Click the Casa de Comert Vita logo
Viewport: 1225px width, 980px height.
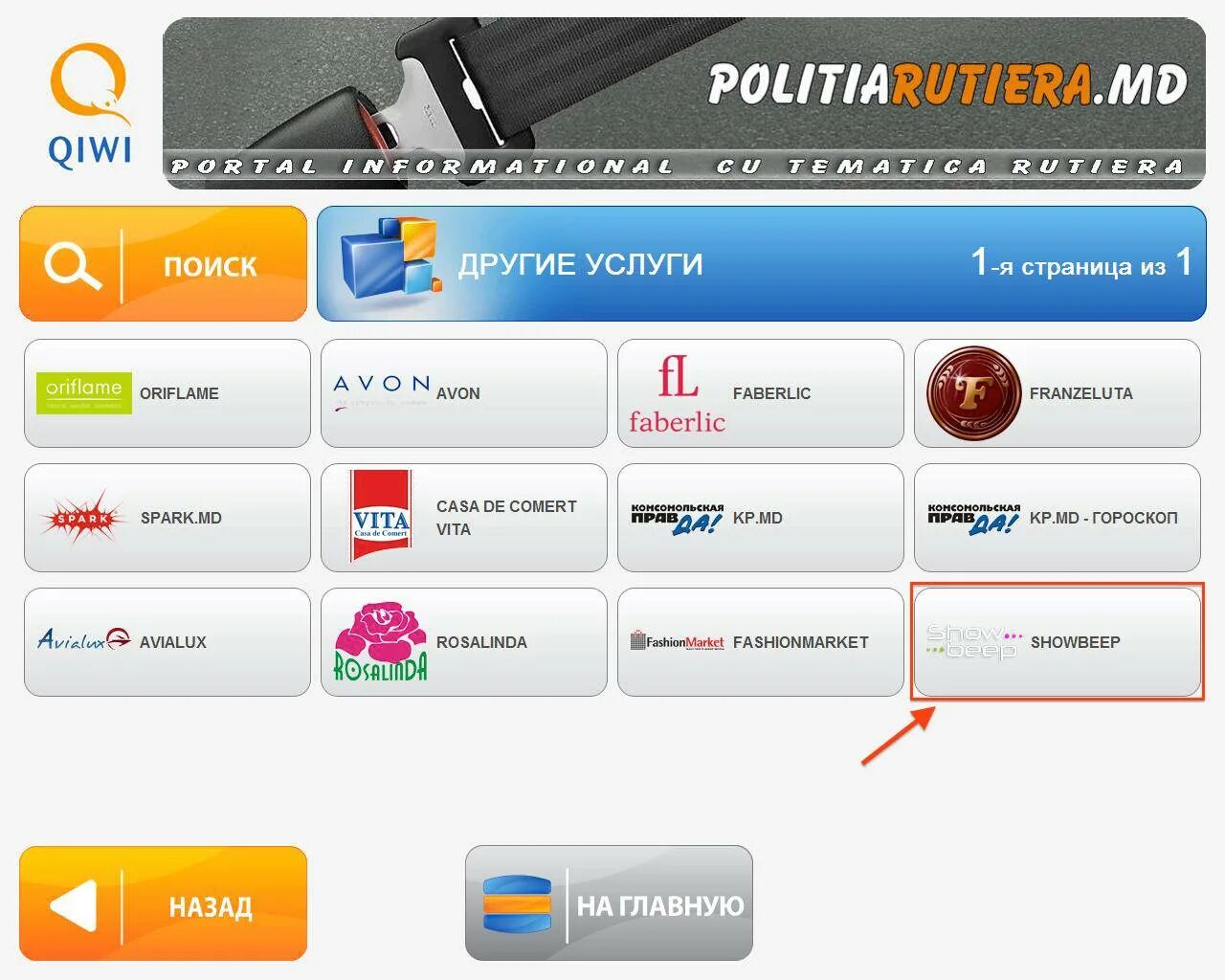(x=381, y=517)
